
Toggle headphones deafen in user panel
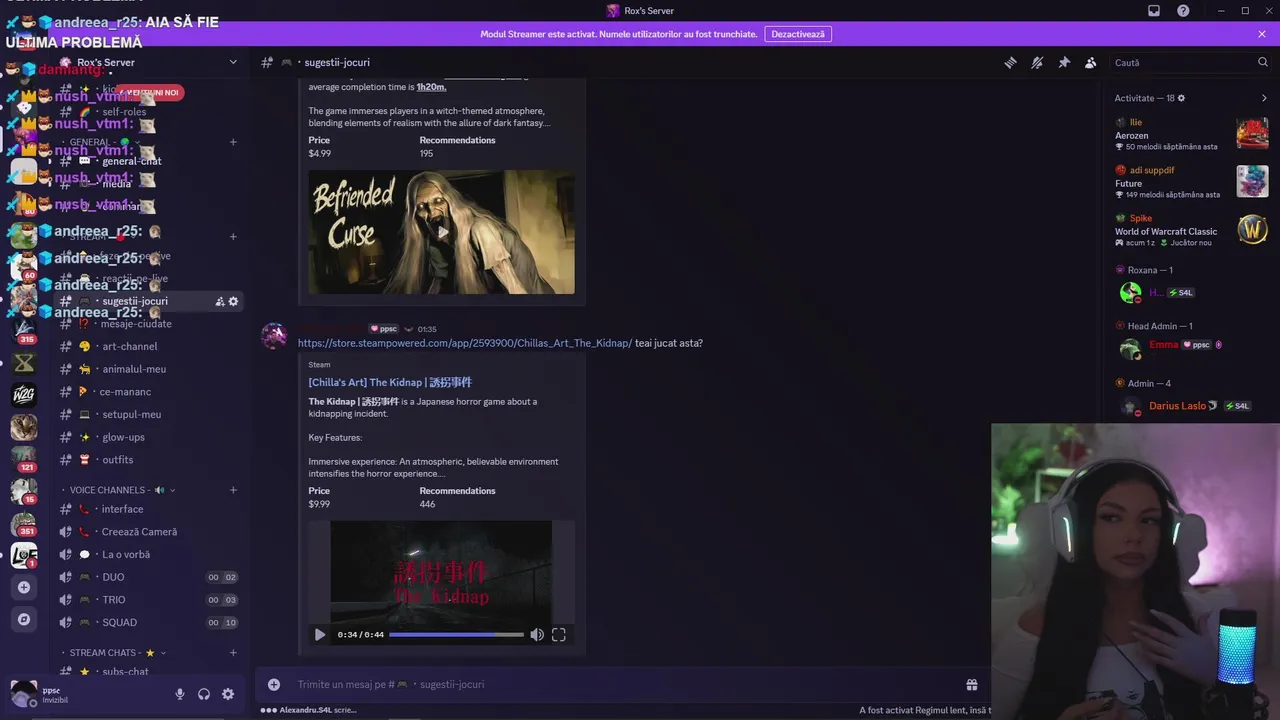(204, 694)
